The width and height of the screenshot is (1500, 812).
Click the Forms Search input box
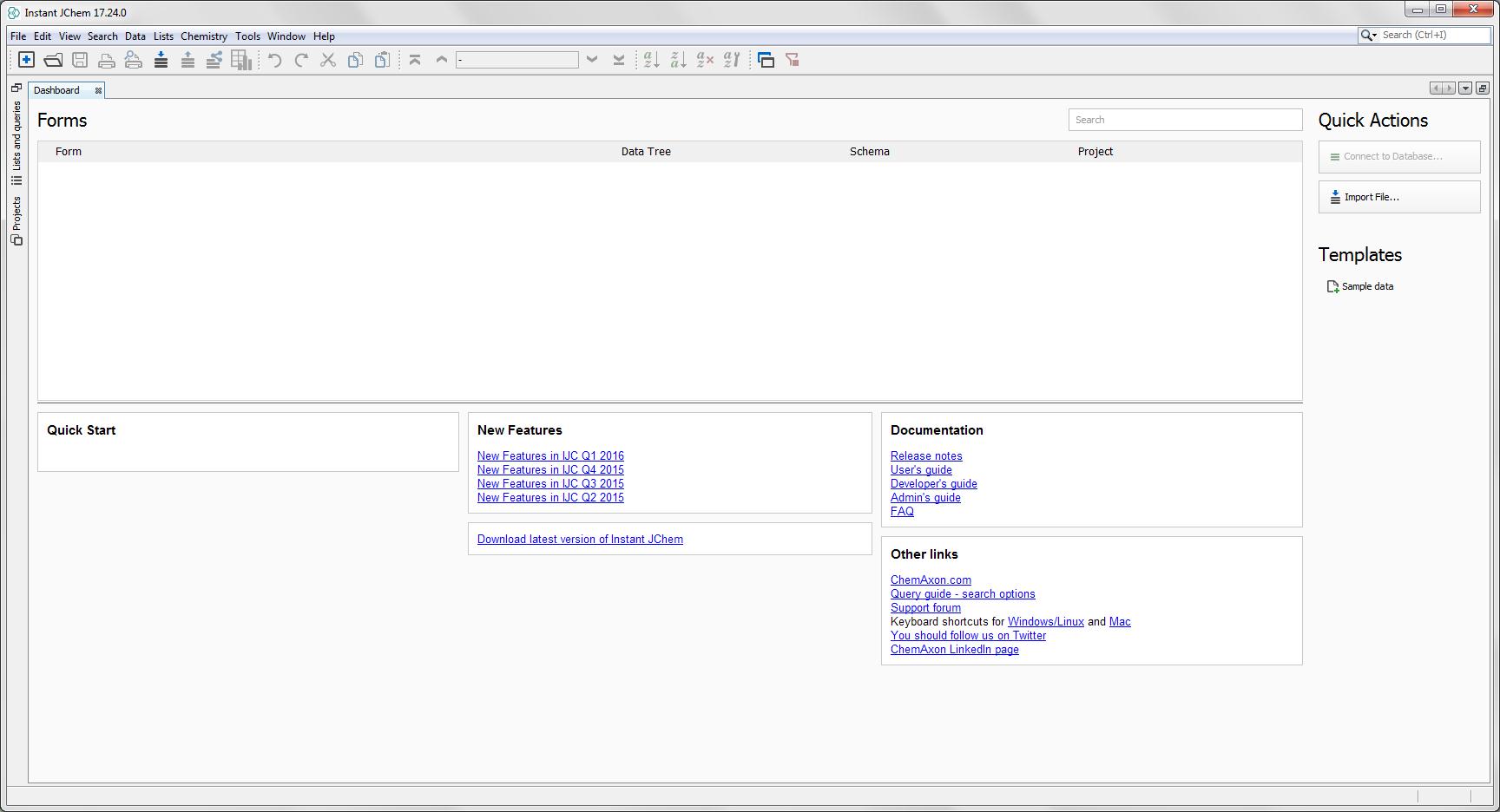point(1185,120)
